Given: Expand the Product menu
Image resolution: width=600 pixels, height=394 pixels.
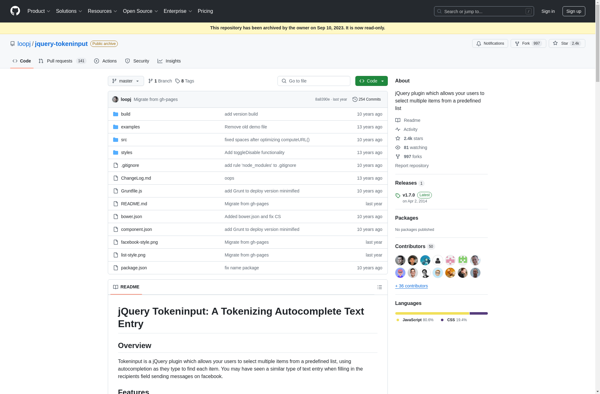Looking at the screenshot, I should (x=38, y=11).
